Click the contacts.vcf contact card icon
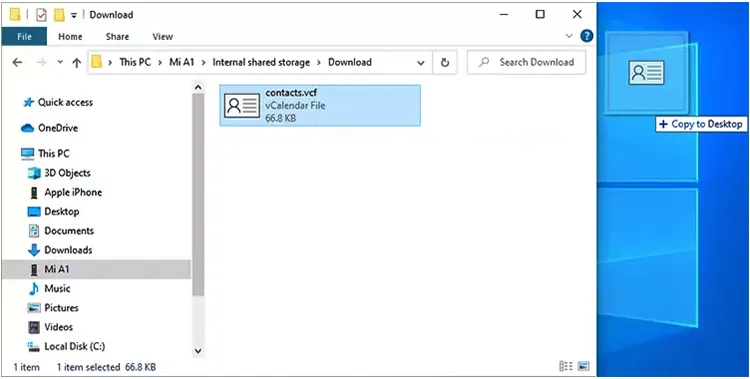This screenshot has height=379, width=750. point(242,106)
